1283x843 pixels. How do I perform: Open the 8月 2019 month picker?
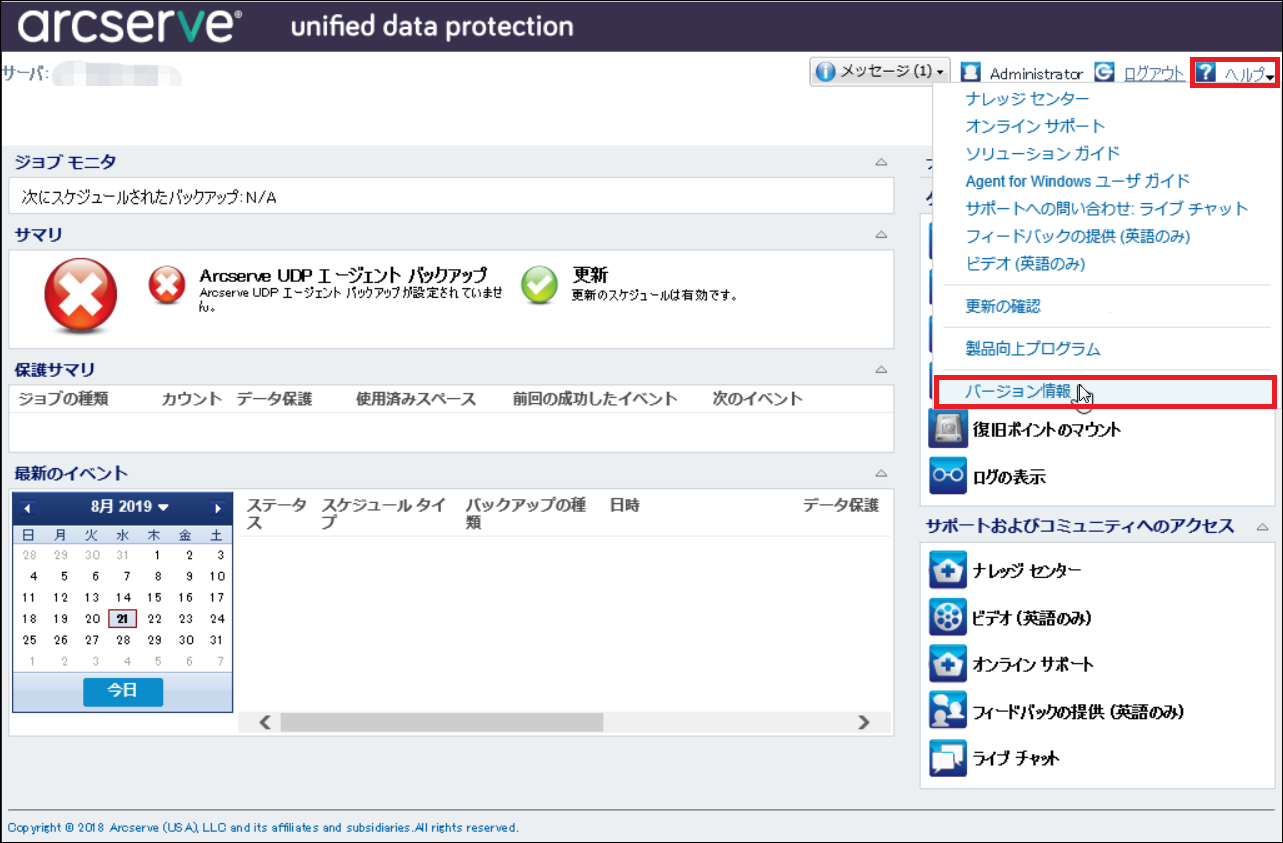click(x=130, y=507)
